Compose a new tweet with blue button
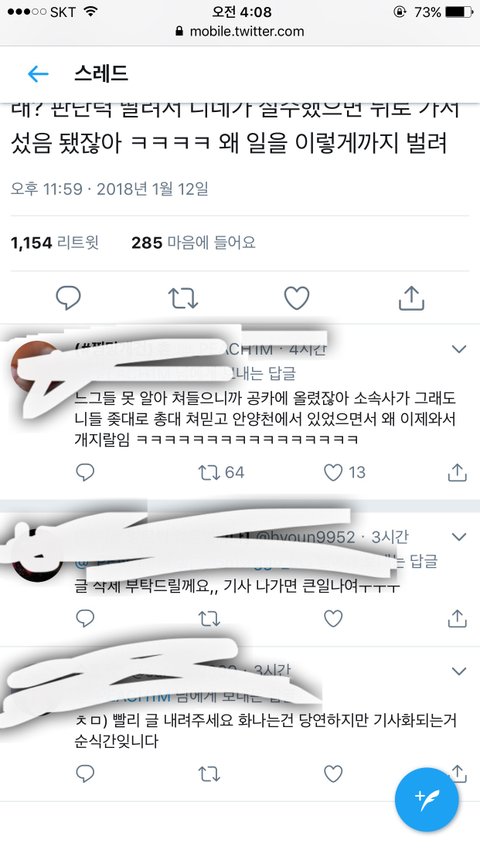 coord(427,800)
